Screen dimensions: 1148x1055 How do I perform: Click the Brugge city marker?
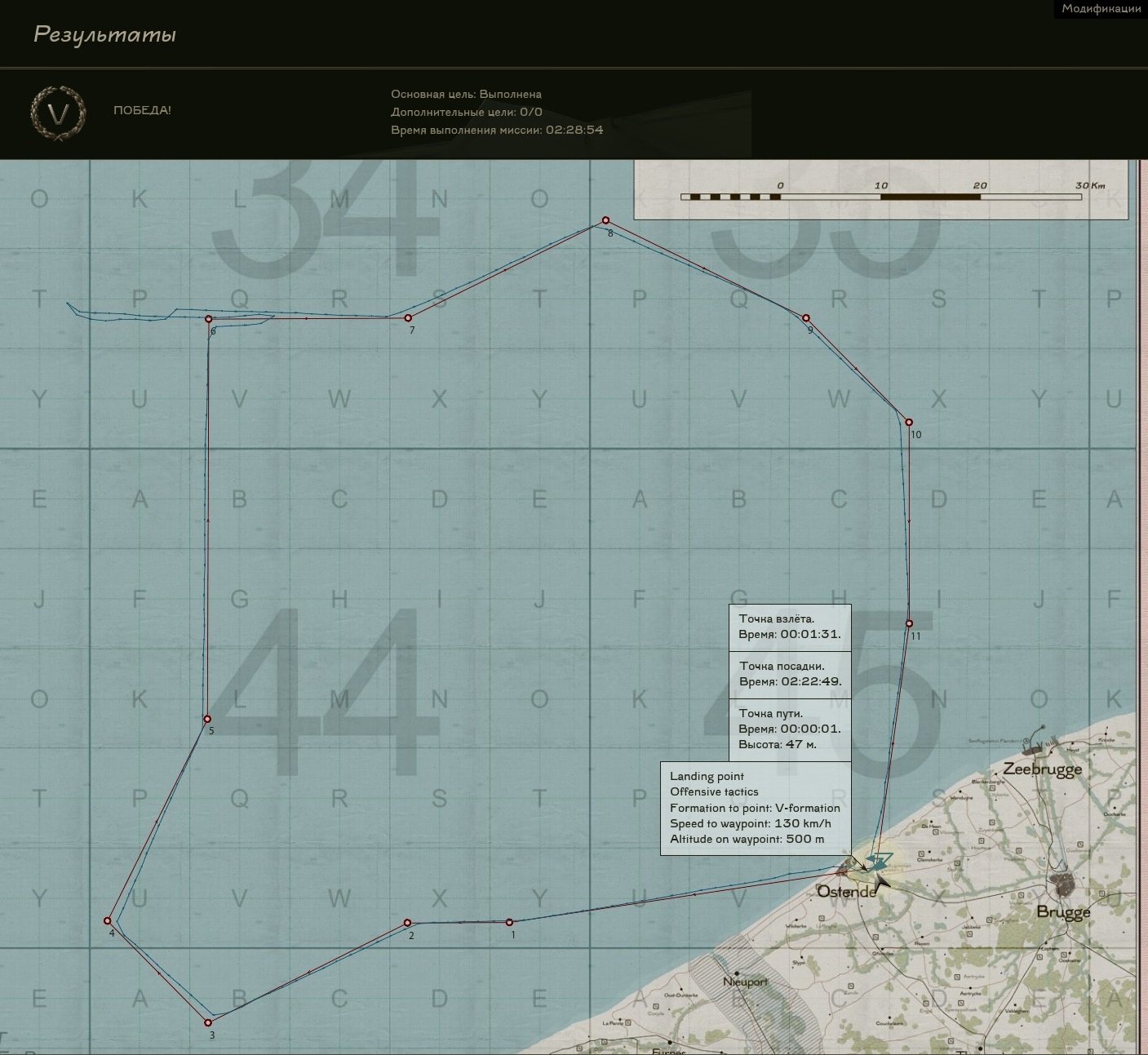[1063, 882]
